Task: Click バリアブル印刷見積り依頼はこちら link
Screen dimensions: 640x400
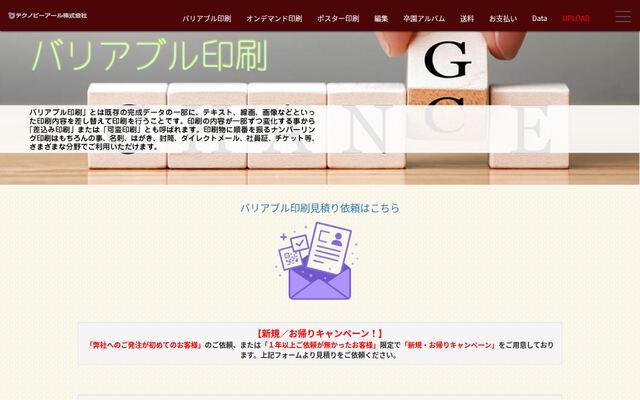Action: click(320, 208)
